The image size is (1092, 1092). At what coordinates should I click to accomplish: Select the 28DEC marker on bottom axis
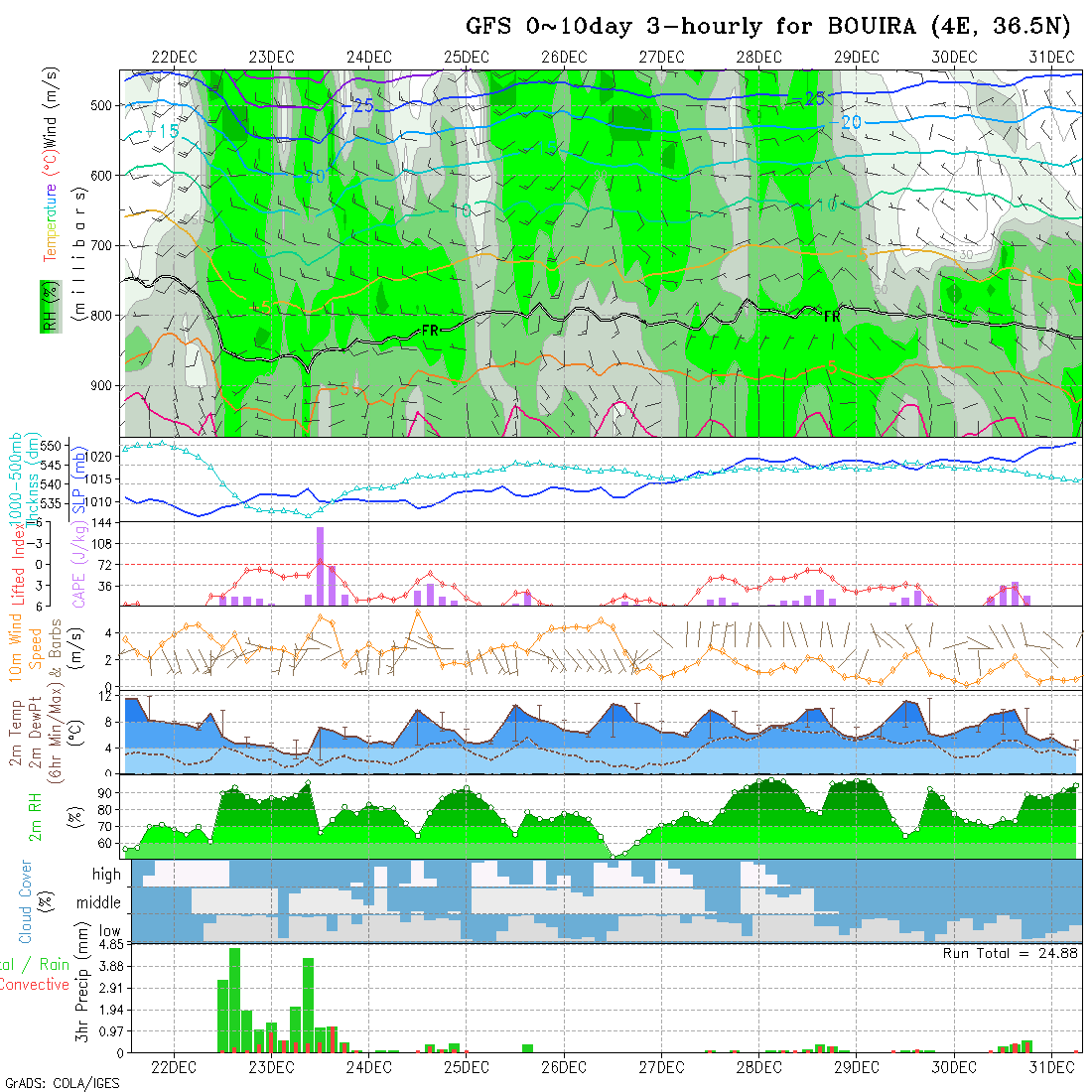(758, 1067)
